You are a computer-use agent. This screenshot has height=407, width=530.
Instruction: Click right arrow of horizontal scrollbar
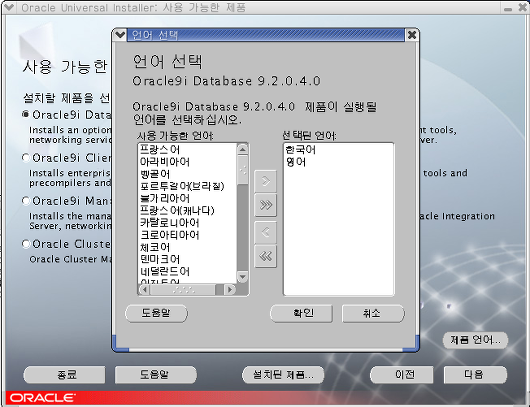click(230, 290)
